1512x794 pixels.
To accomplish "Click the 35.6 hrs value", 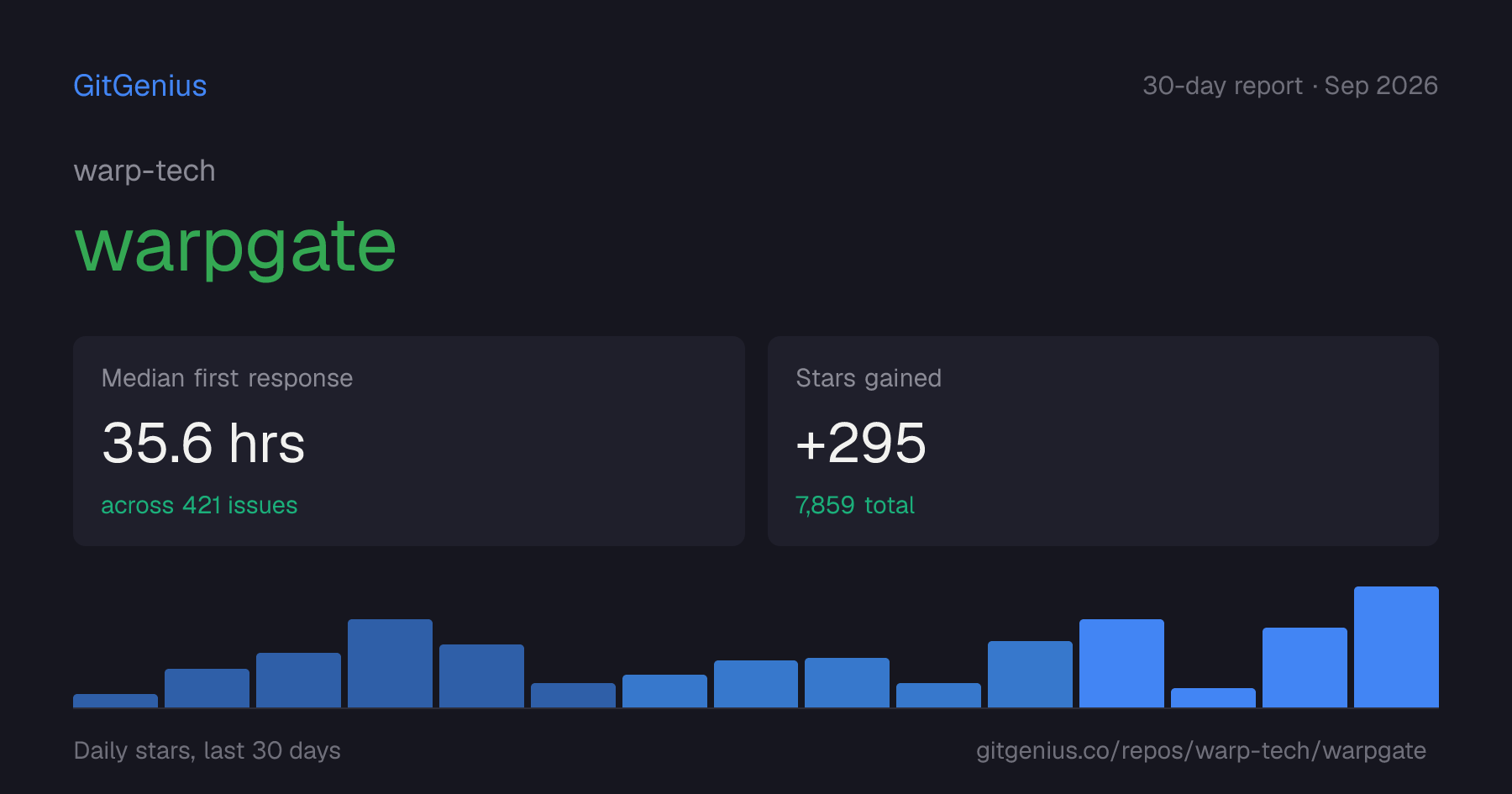I will tap(203, 443).
